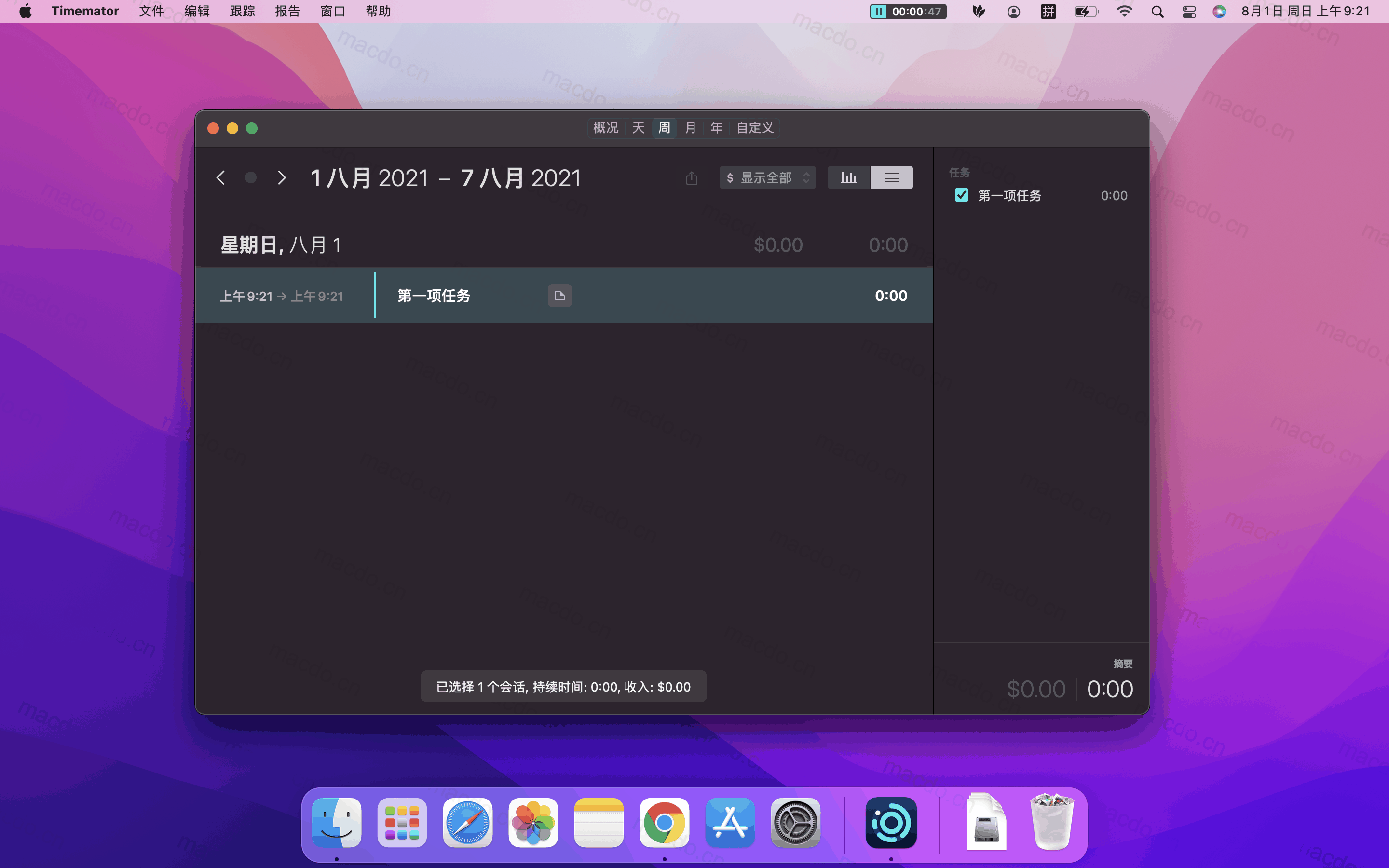Open the note icon on 第一项任务 session
This screenshot has height=868, width=1389.
pos(559,296)
